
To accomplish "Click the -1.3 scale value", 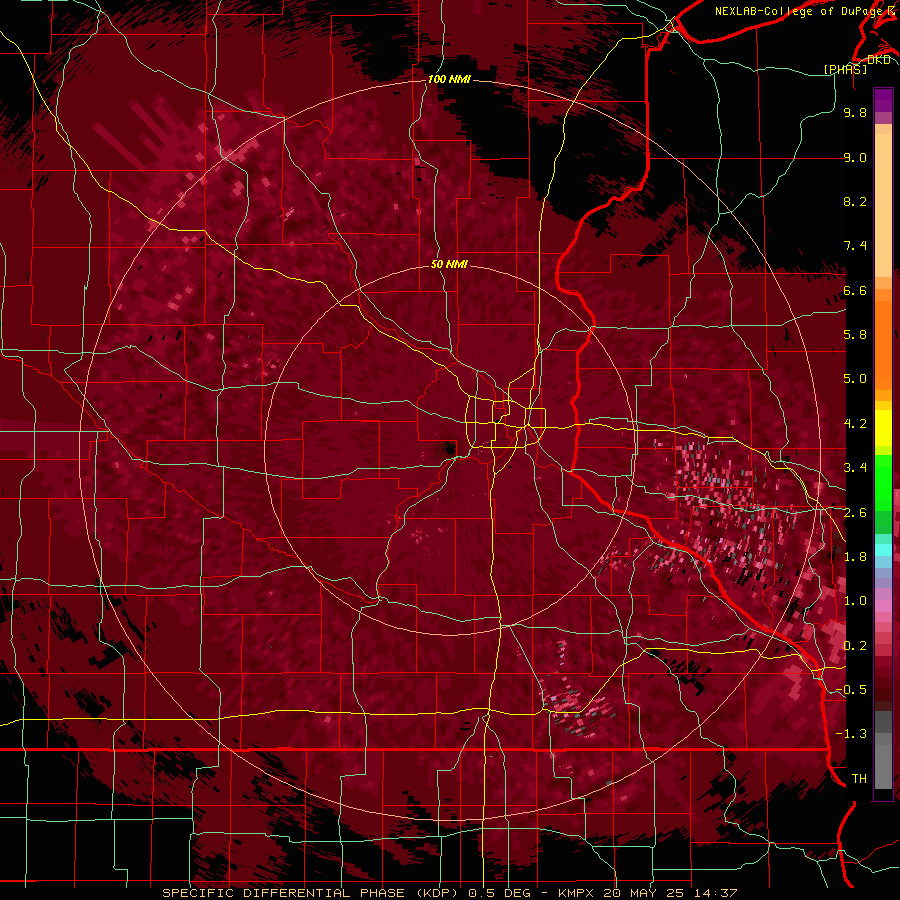I will click(x=852, y=734).
